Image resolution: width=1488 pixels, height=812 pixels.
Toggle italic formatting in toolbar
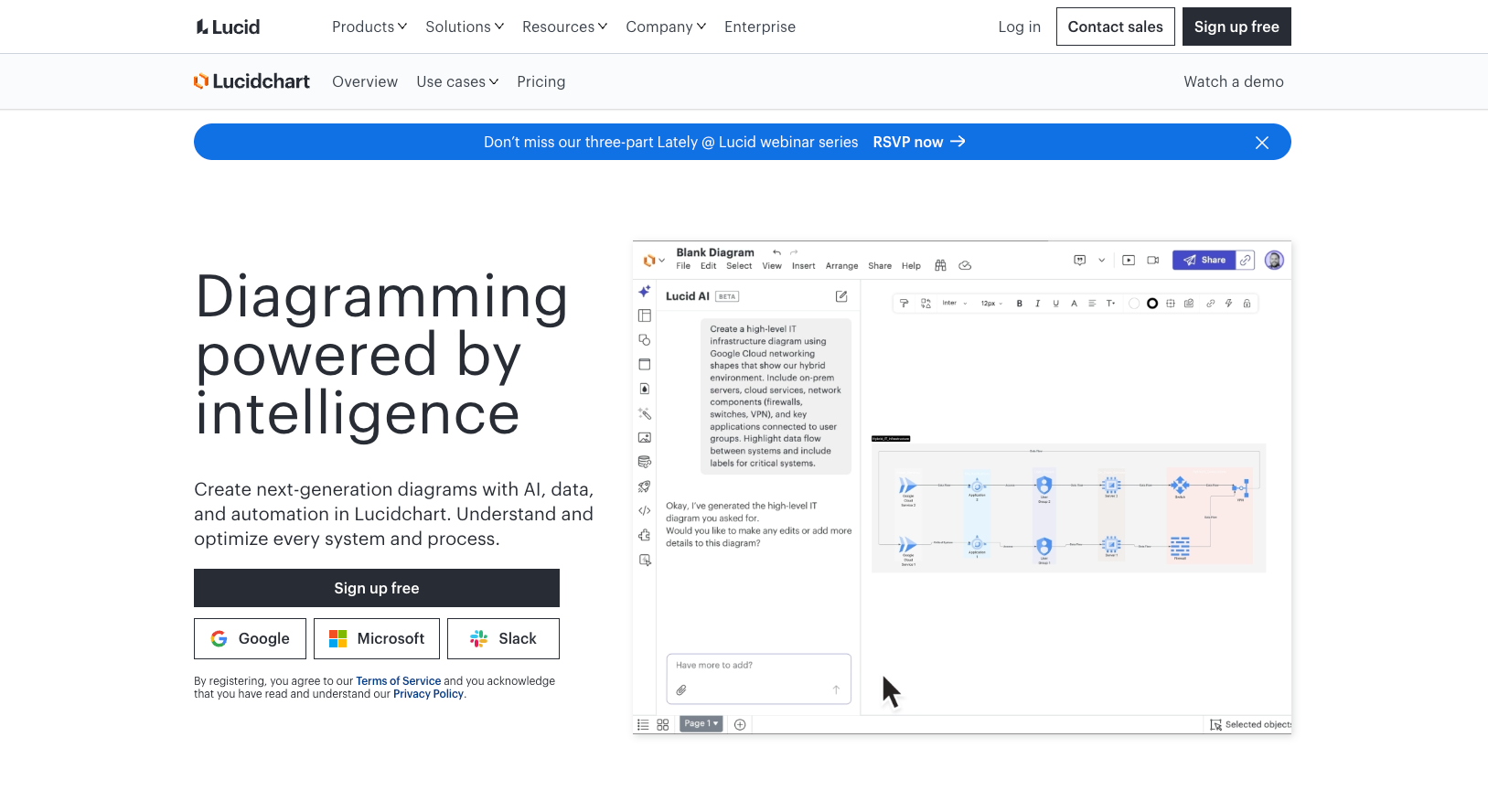[x=1037, y=304]
